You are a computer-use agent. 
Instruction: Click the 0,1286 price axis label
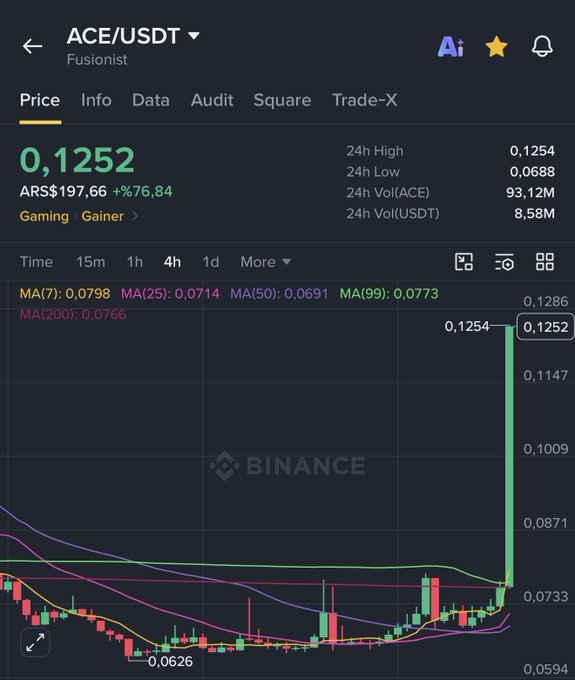546,301
